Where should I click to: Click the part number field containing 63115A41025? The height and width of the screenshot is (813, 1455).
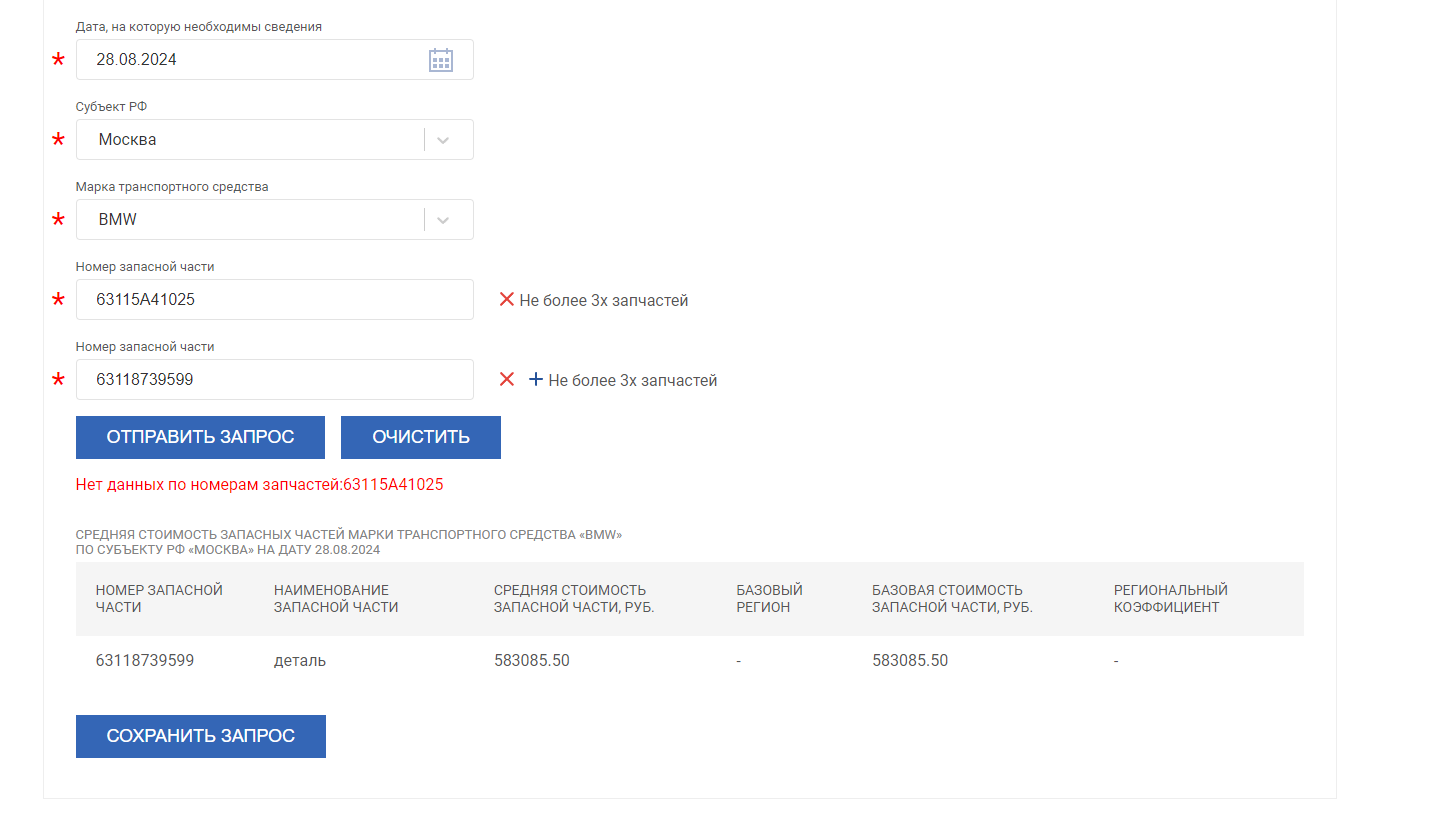tap(274, 300)
